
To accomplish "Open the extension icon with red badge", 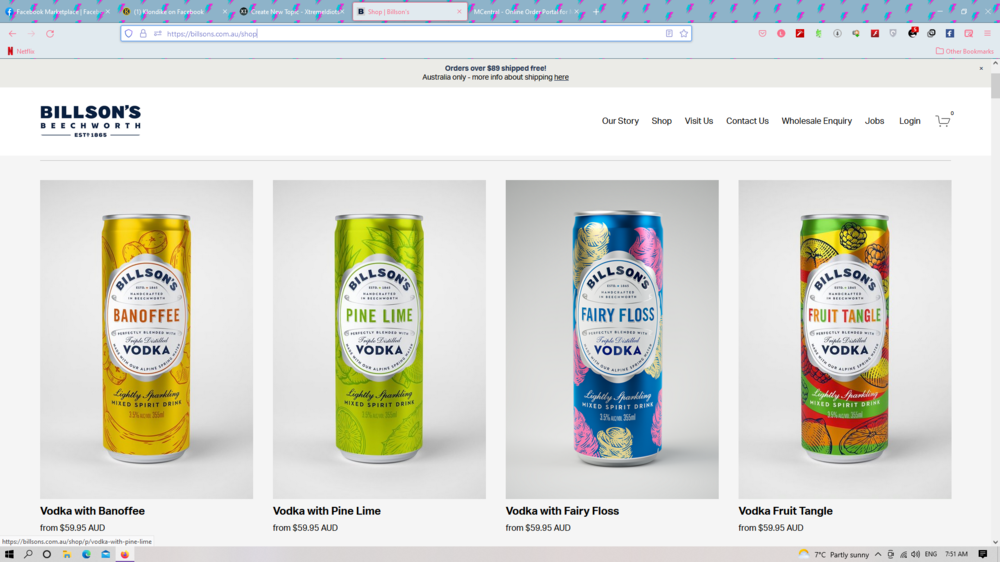I will [x=912, y=33].
